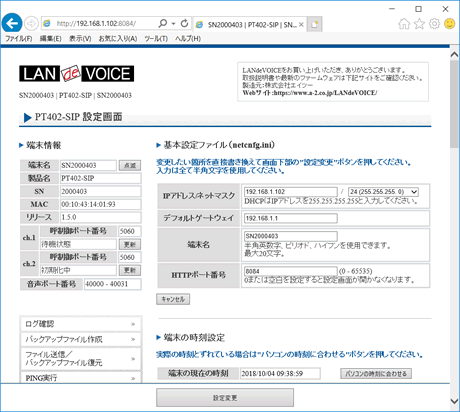The width and height of the screenshot is (460, 412).
Task: Click the PT402-SIP 設定画面 heading
Action: click(79, 117)
